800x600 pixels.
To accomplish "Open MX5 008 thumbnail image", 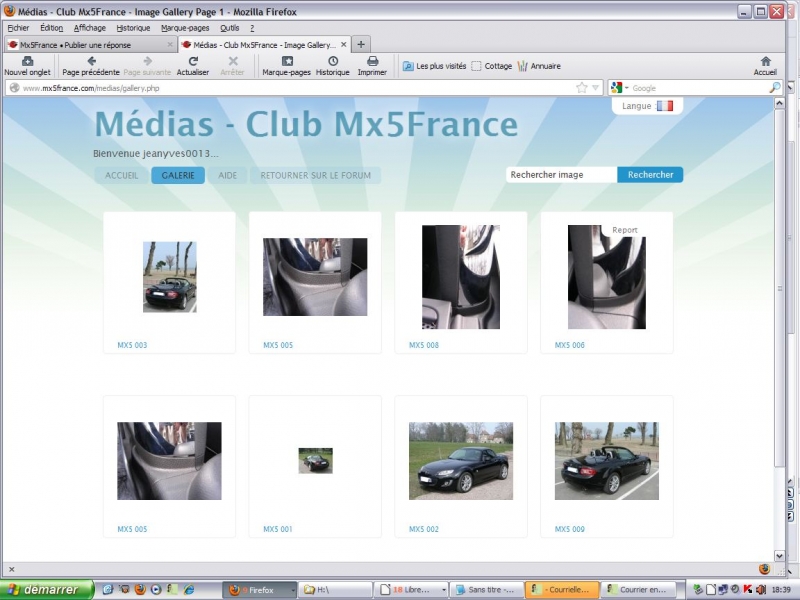I will [x=461, y=277].
